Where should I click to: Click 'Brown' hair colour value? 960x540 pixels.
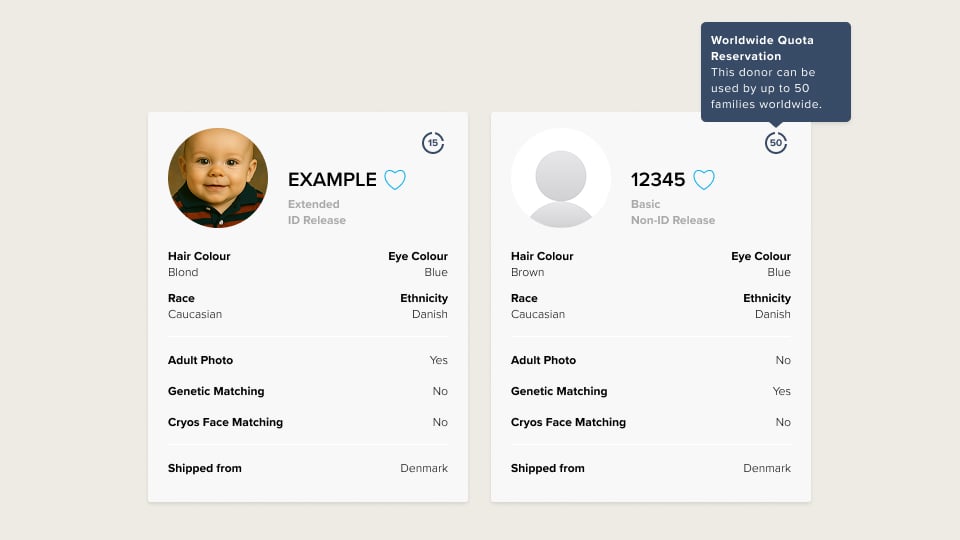point(527,272)
